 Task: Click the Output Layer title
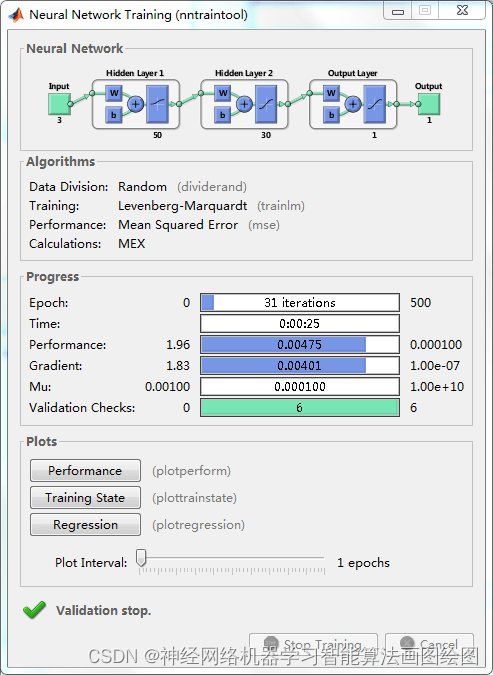(x=353, y=73)
